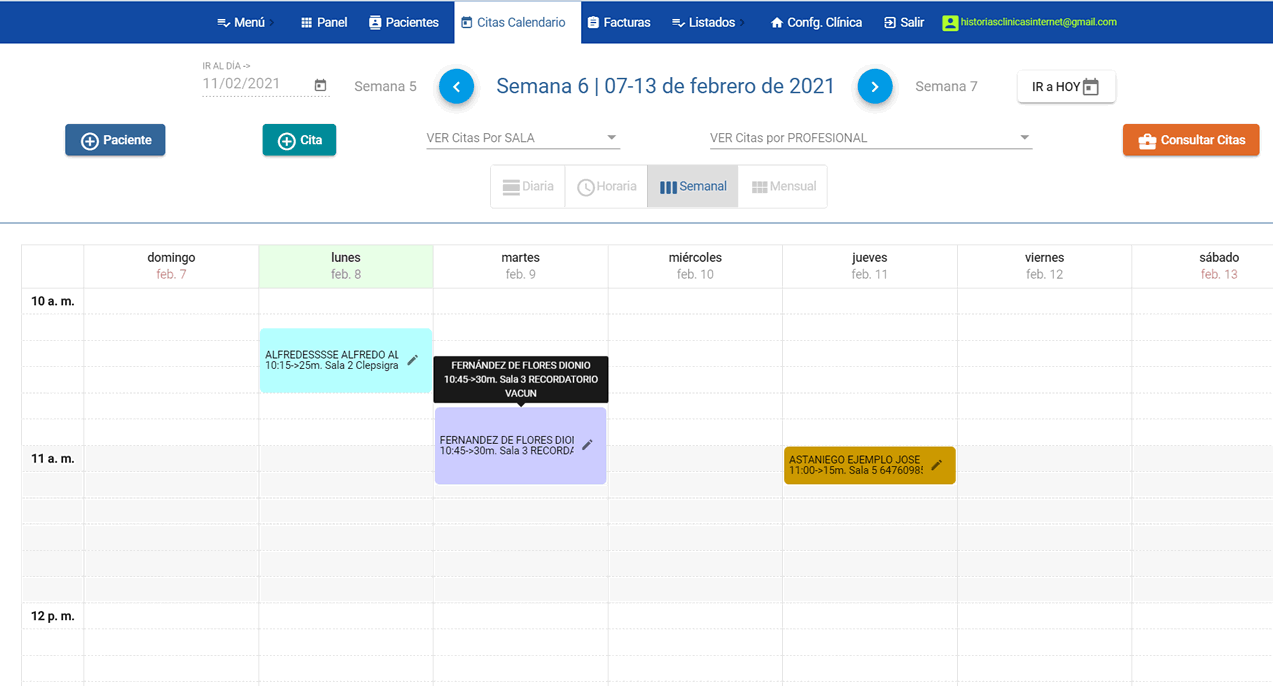Switch to Horaria calendar view
Screen dimensions: 1273x686
pos(607,187)
